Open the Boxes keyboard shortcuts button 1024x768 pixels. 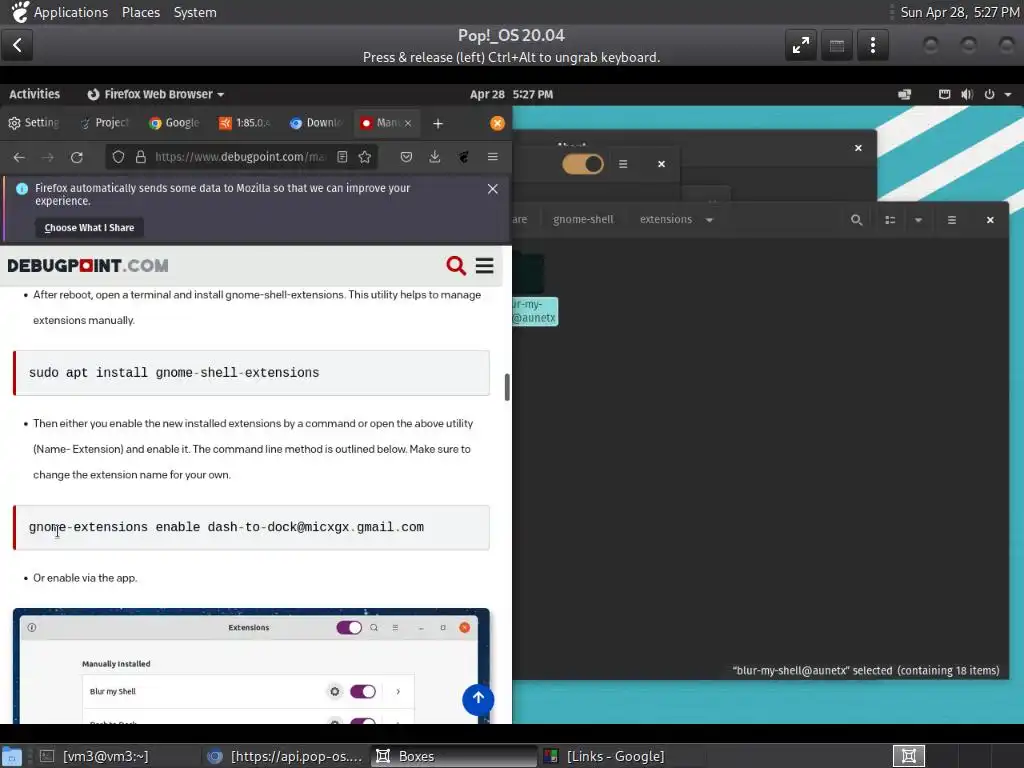pos(837,45)
